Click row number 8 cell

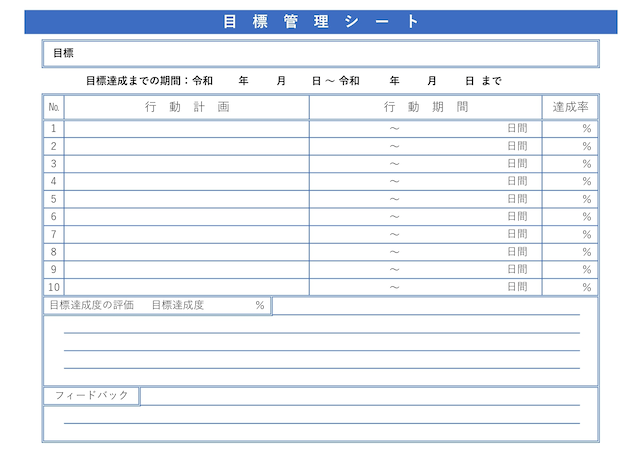click(54, 252)
